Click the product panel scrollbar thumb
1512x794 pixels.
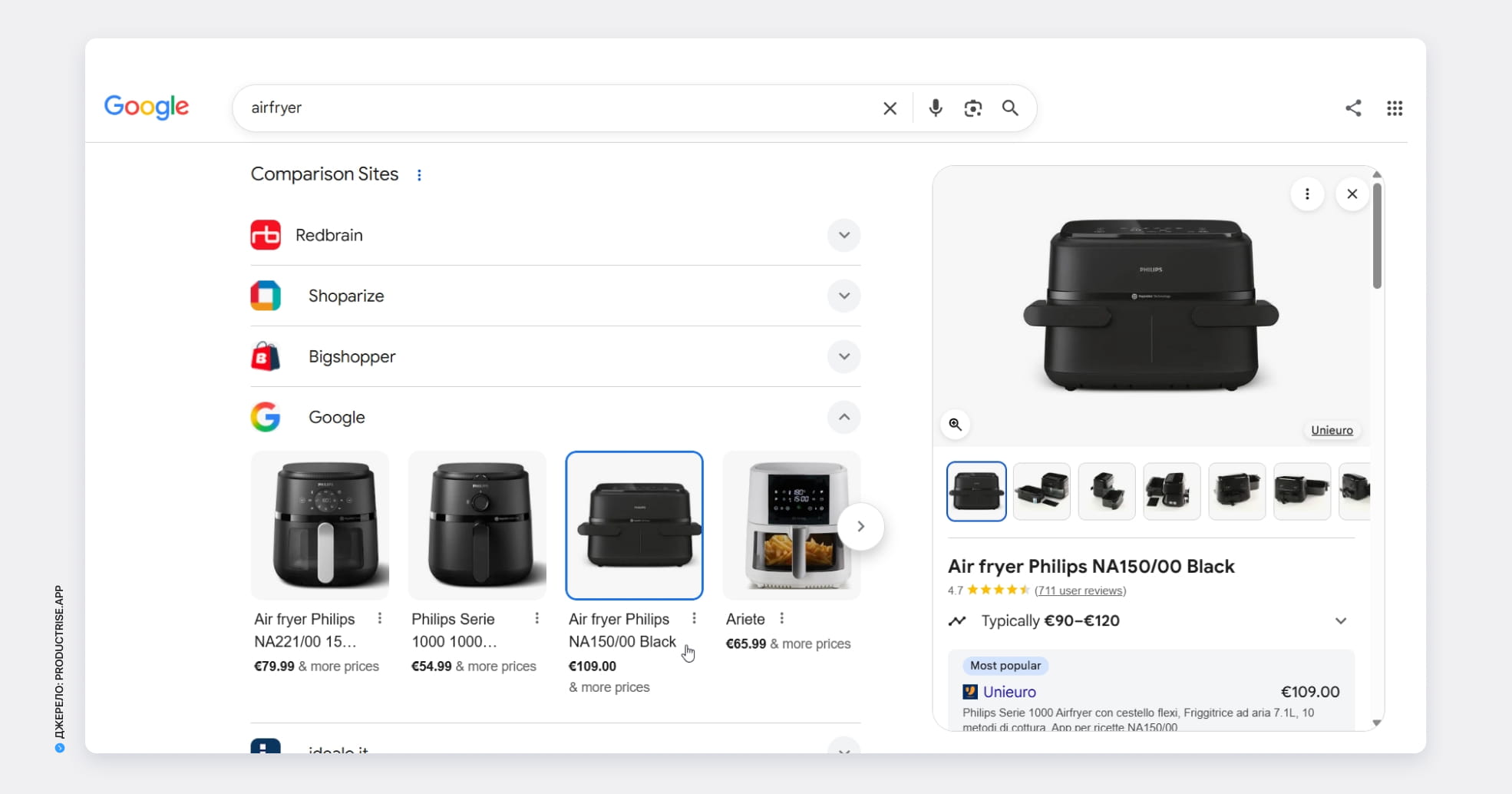1377,236
